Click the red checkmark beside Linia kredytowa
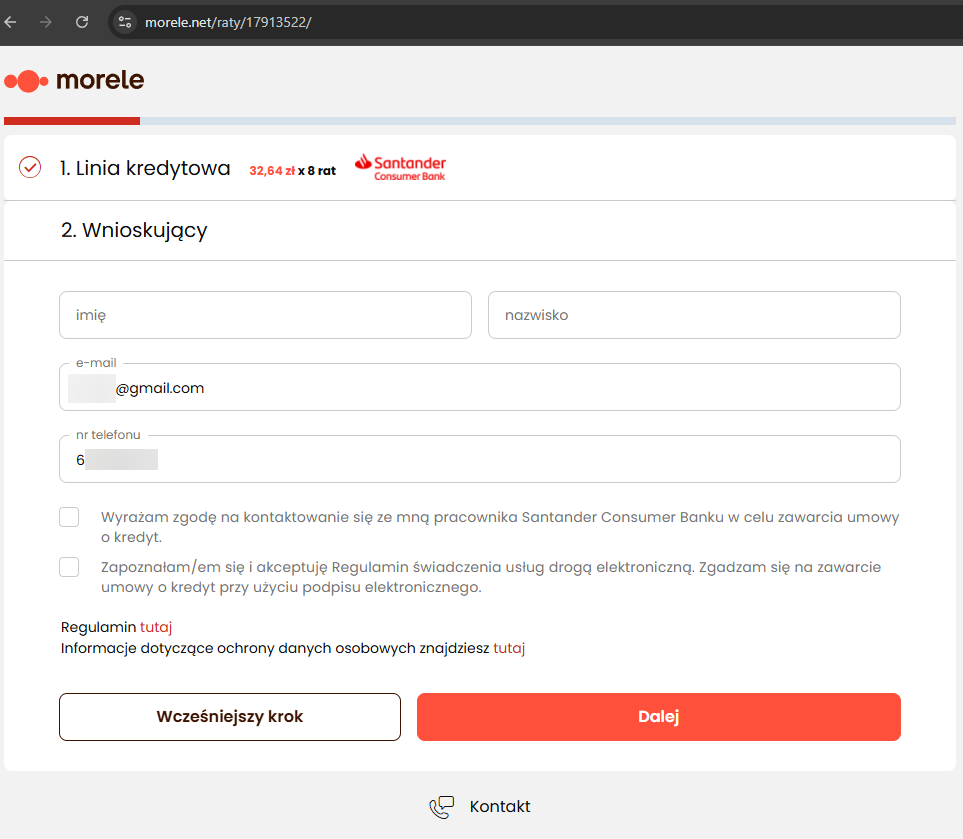This screenshot has height=839, width=963. pos(30,167)
